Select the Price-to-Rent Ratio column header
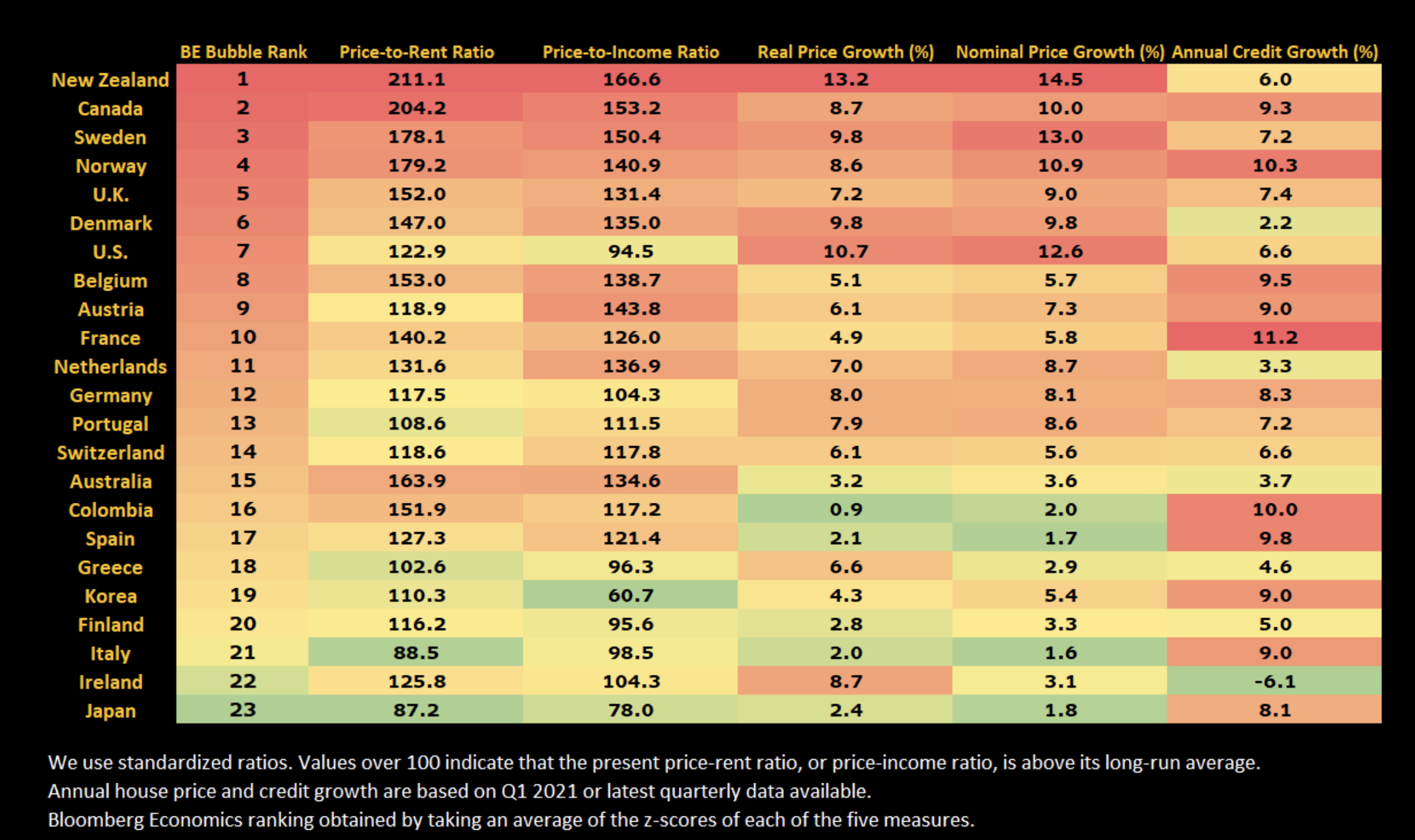 pyautogui.click(x=416, y=52)
